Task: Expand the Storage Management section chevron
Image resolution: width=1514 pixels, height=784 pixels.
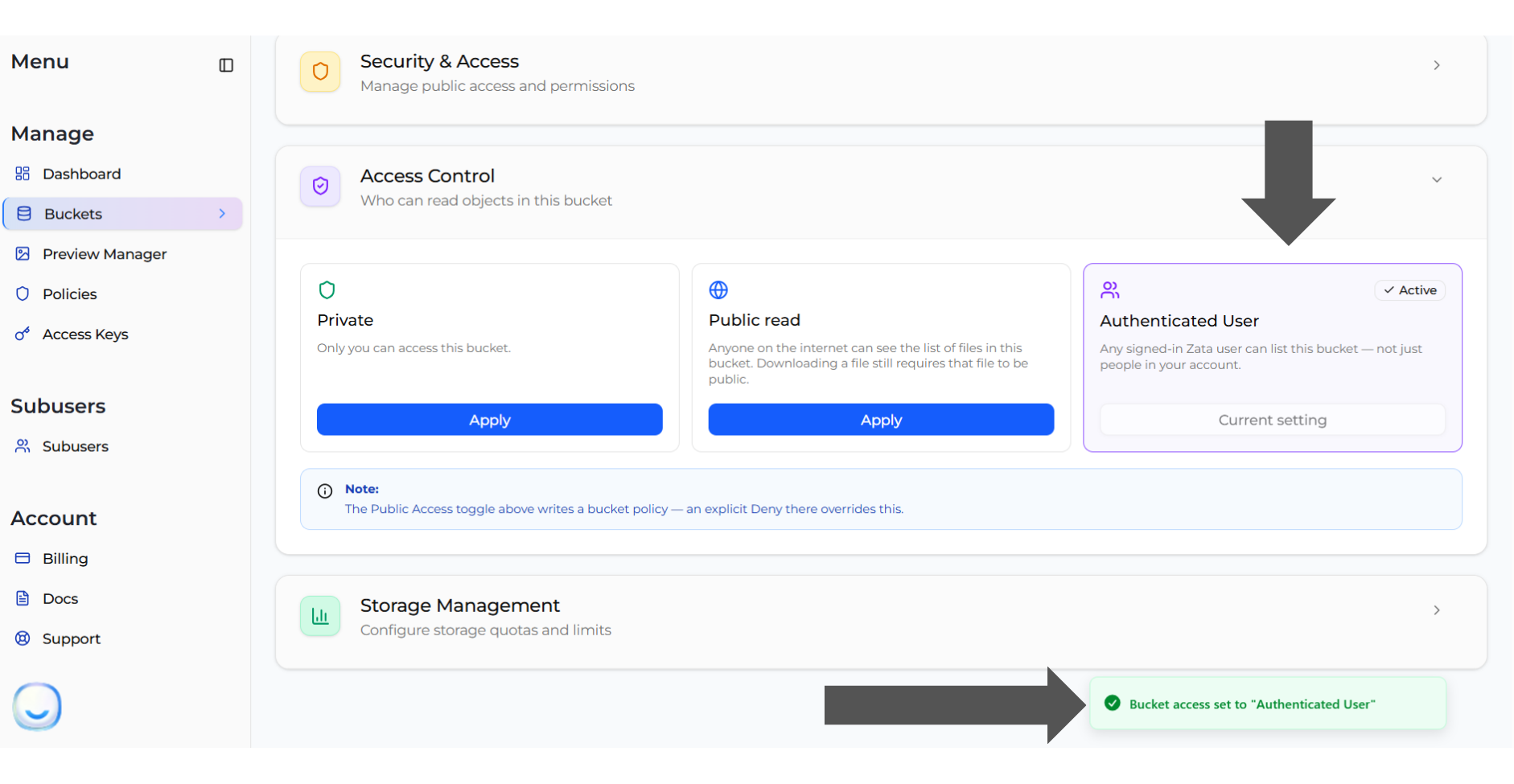Action: pos(1437,610)
